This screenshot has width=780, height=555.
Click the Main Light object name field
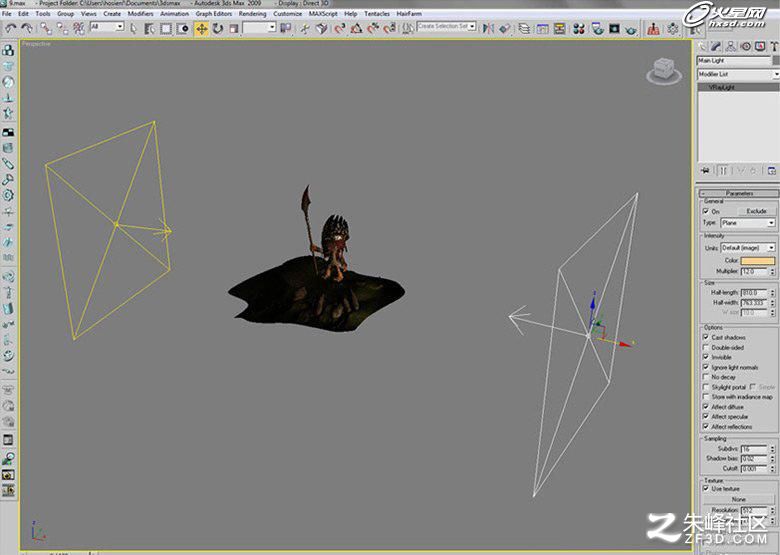[733, 61]
